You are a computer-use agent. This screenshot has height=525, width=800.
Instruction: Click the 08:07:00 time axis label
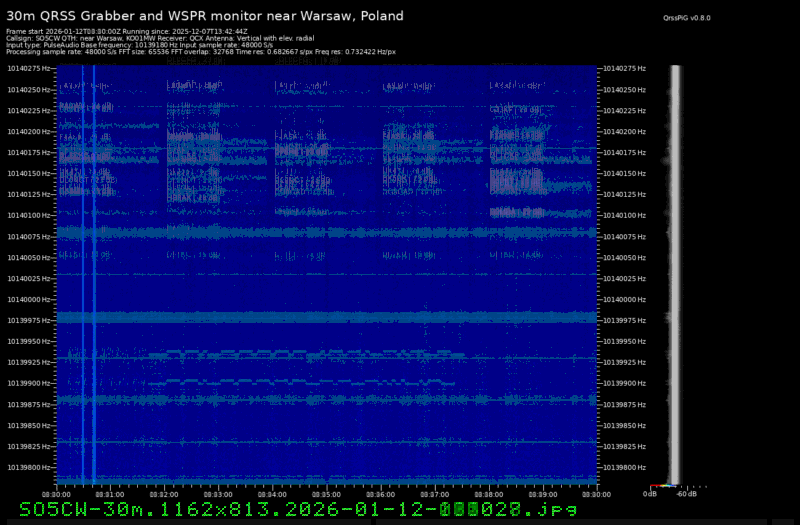[435, 494]
